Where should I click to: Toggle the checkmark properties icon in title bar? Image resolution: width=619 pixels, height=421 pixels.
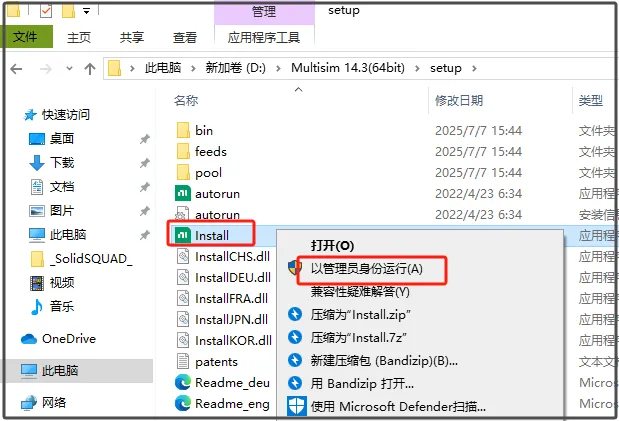[46, 11]
